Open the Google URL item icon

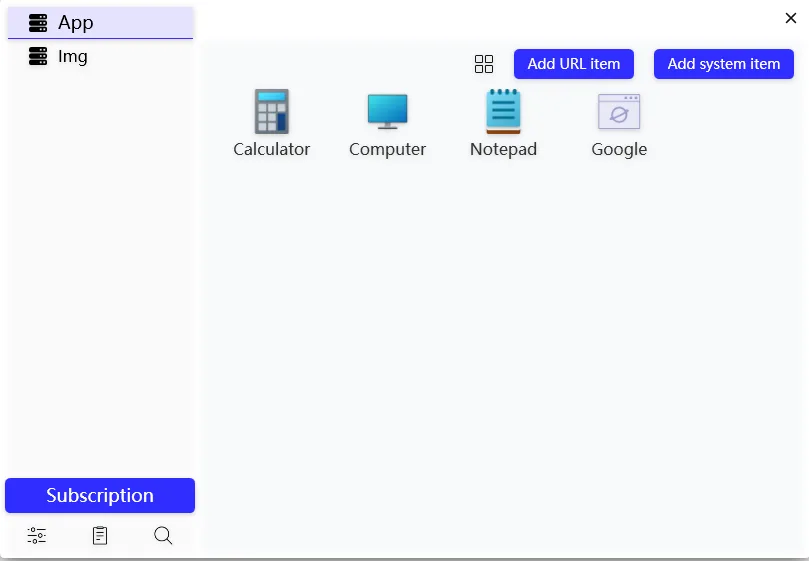619,111
